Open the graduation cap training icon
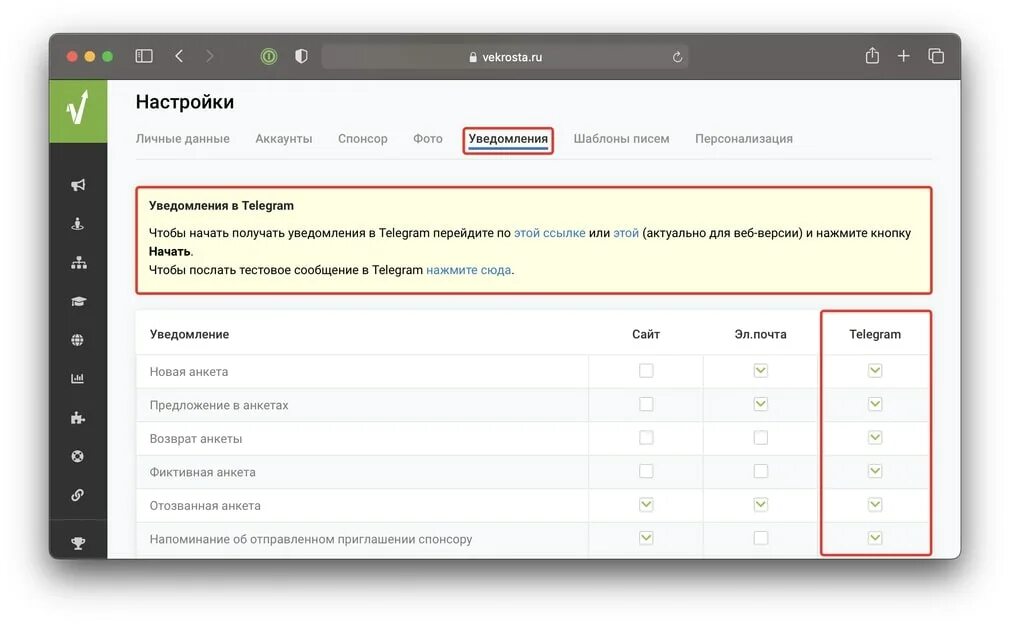 (x=79, y=301)
